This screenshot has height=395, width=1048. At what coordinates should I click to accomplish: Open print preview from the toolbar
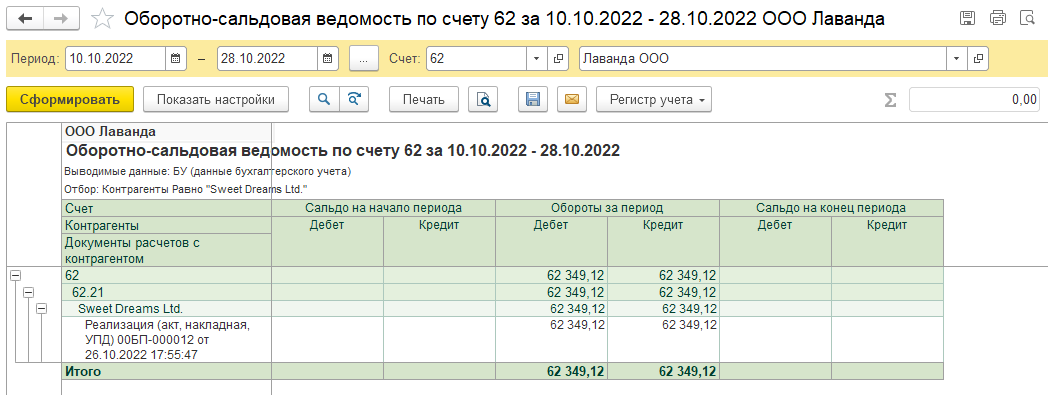tap(483, 100)
